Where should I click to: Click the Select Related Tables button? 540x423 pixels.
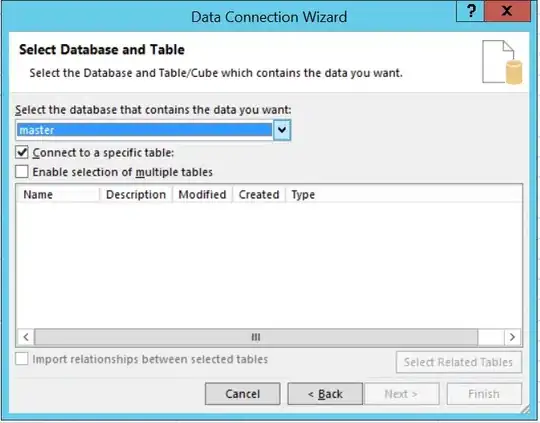[458, 362]
